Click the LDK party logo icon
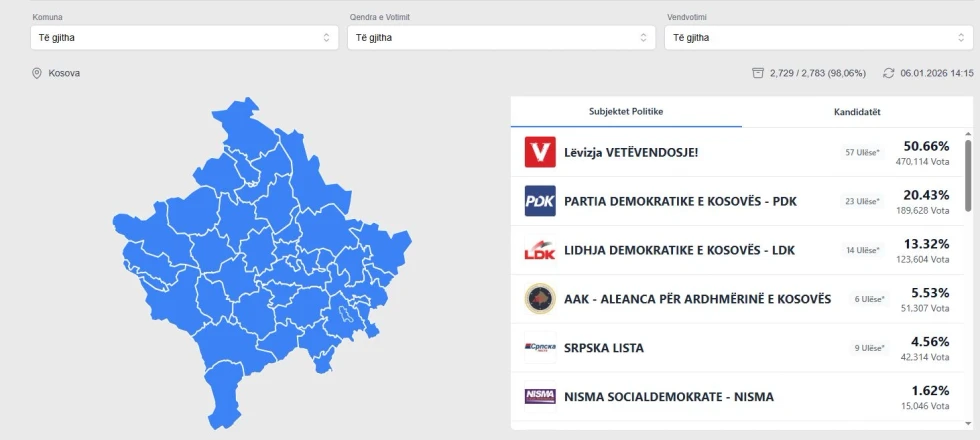Viewport: 980px width, 440px height. coord(540,250)
